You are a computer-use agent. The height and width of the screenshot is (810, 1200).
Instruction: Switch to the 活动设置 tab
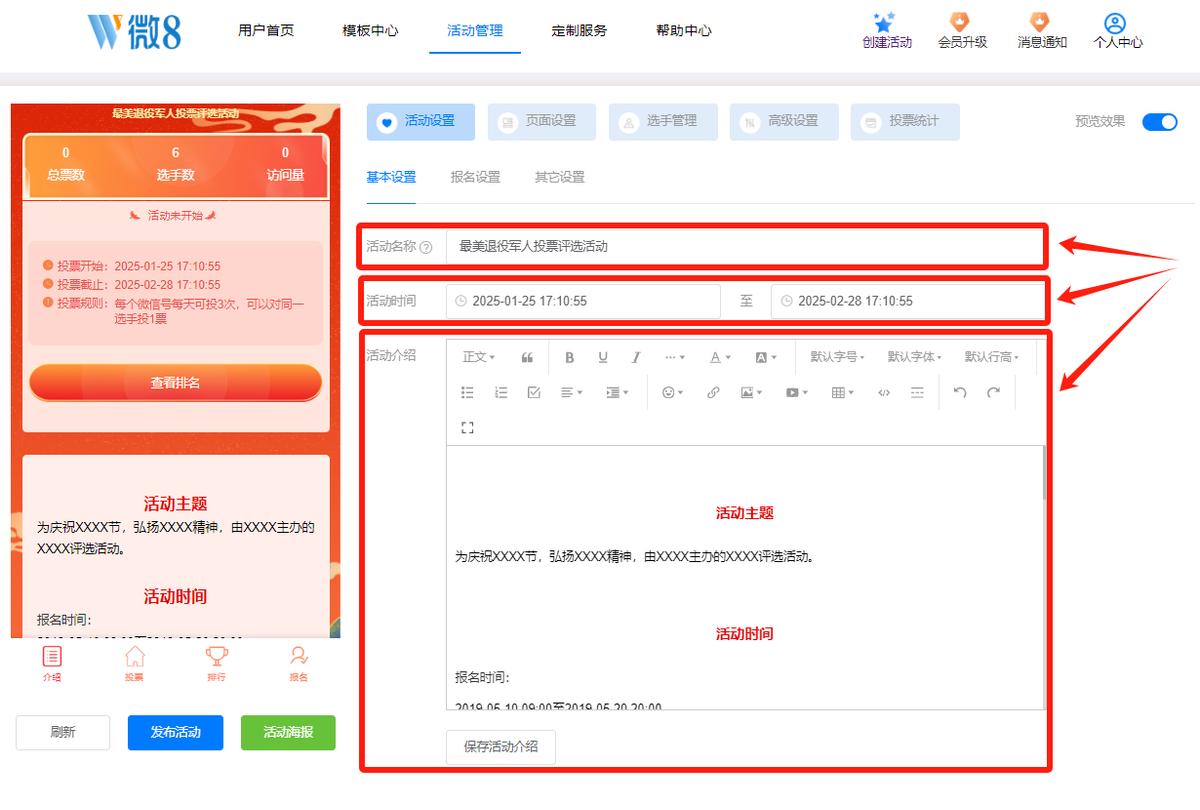(421, 121)
